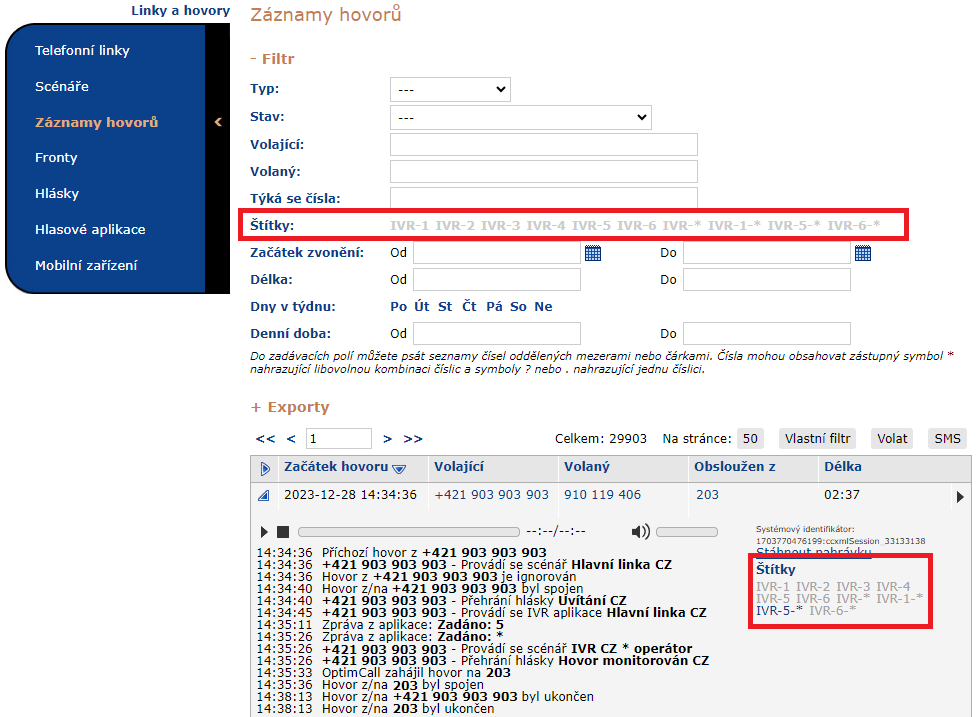Go to Hlasové aplikace in sidebar
The width and height of the screenshot is (977, 717).
[90, 229]
